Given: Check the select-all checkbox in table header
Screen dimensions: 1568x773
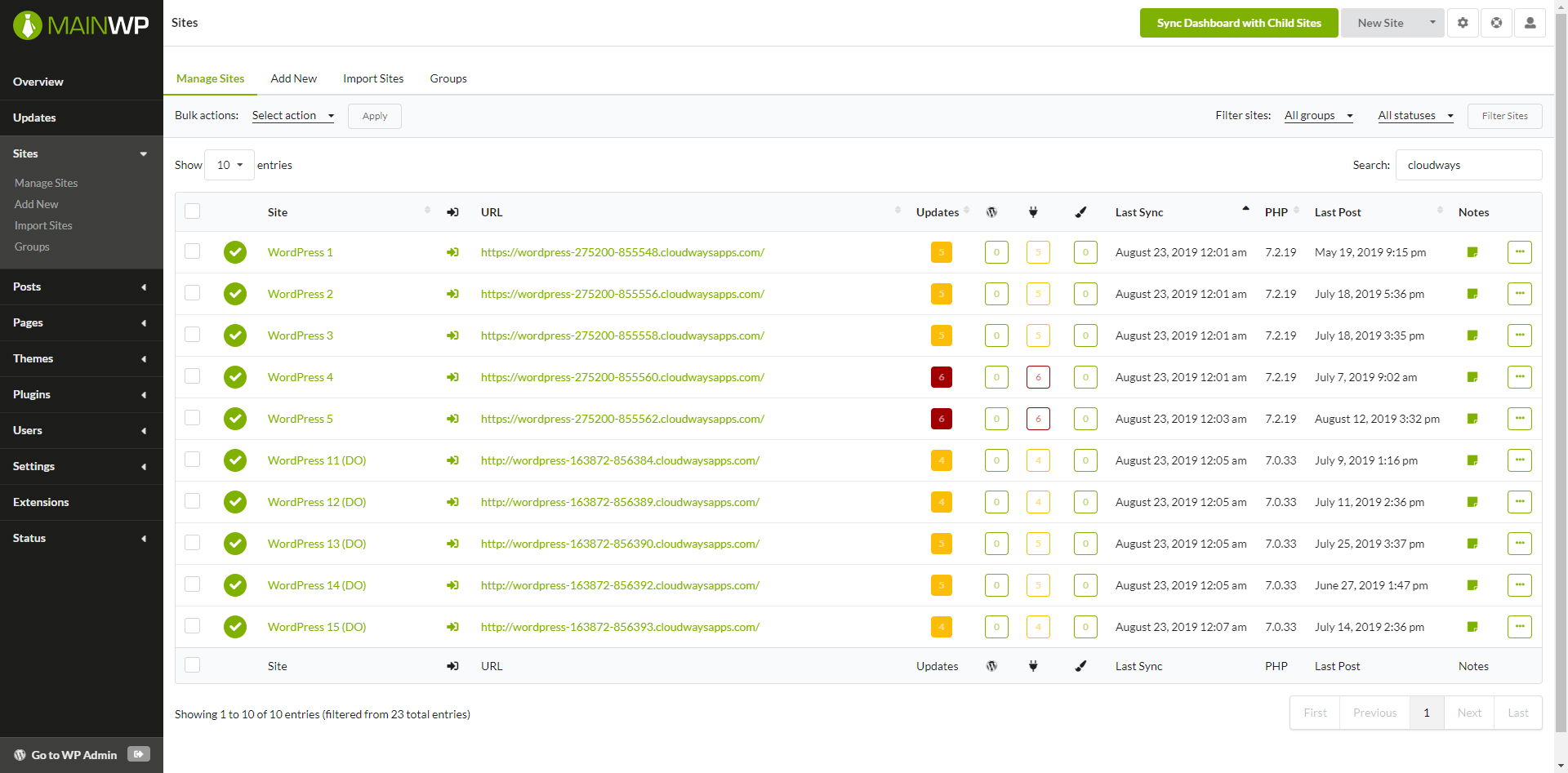Looking at the screenshot, I should coord(193,211).
